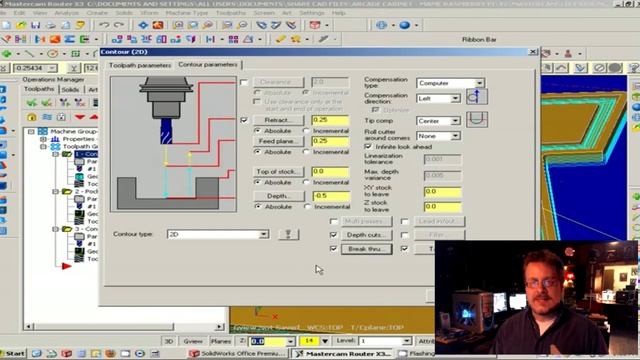The image size is (640, 360).
Task: Click the green Select all operations checkmark icon
Action: click(31, 102)
